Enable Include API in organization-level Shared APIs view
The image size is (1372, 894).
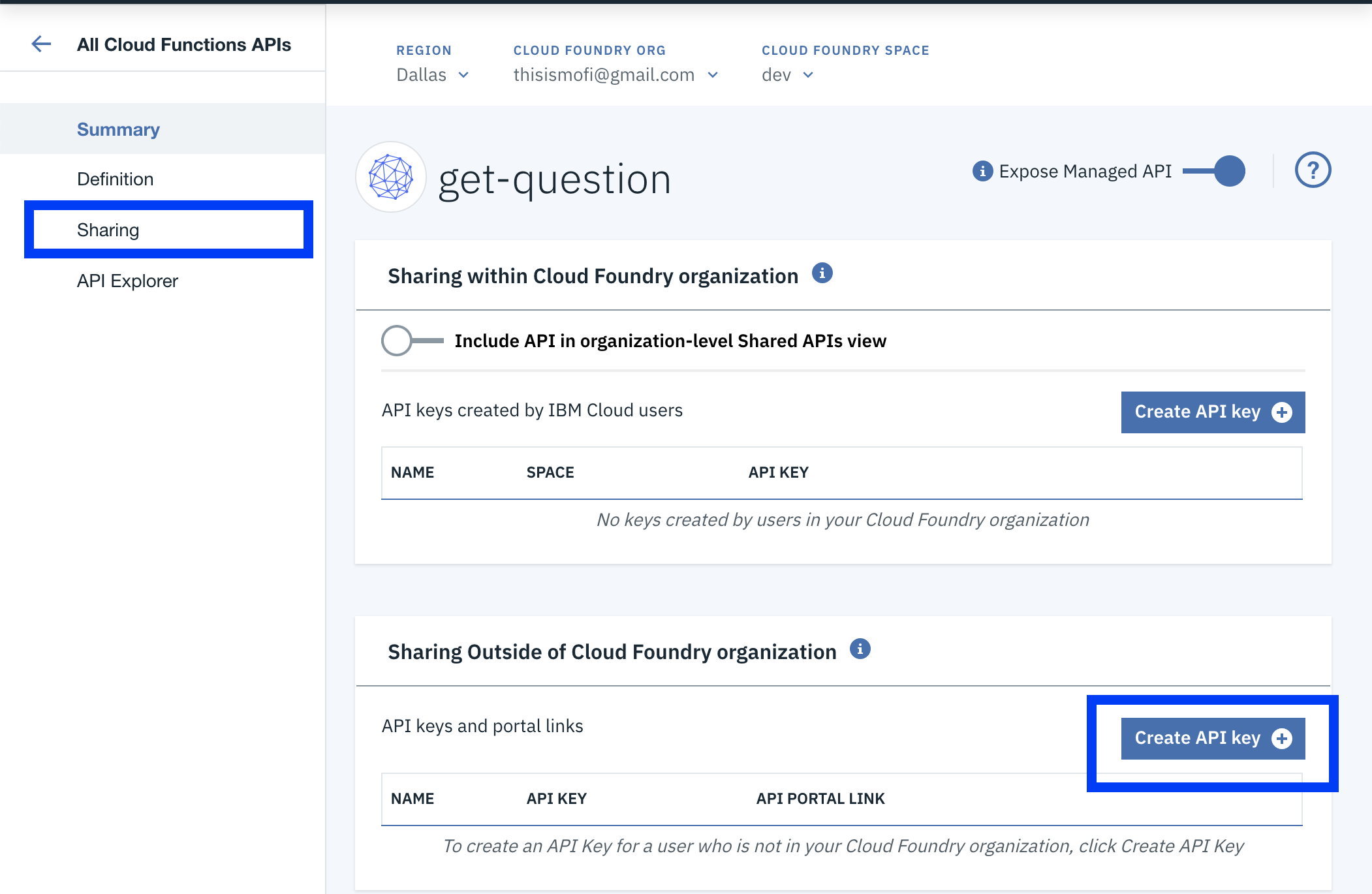413,341
